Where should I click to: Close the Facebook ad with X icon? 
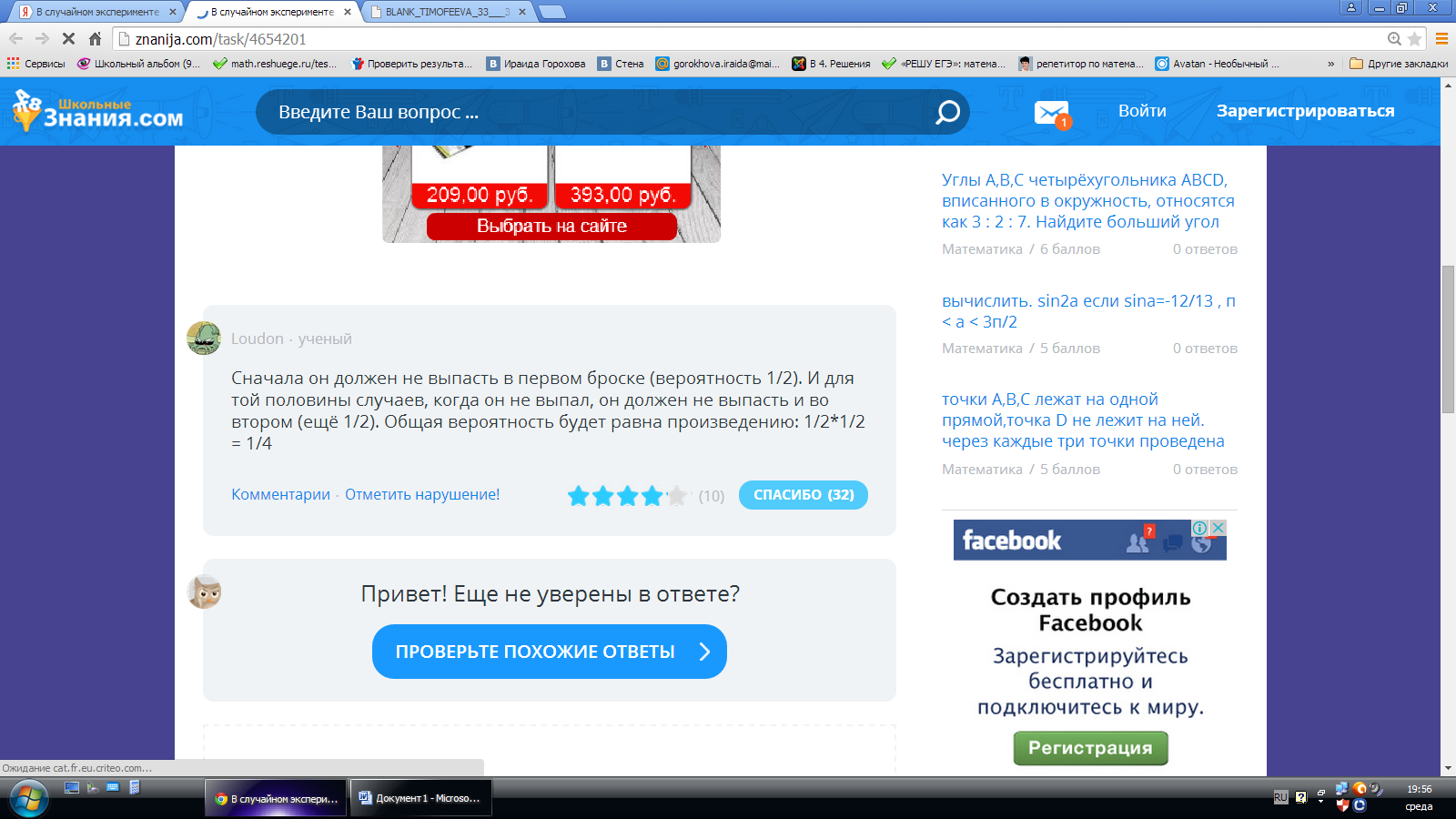(1218, 528)
